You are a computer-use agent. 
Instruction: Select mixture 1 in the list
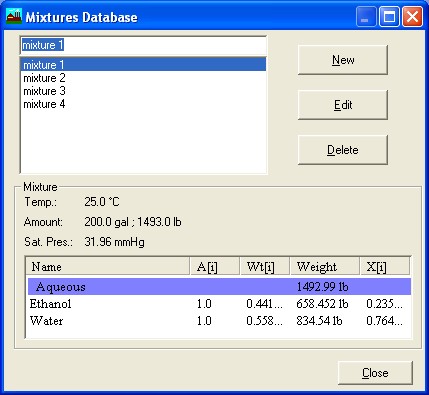coord(143,64)
